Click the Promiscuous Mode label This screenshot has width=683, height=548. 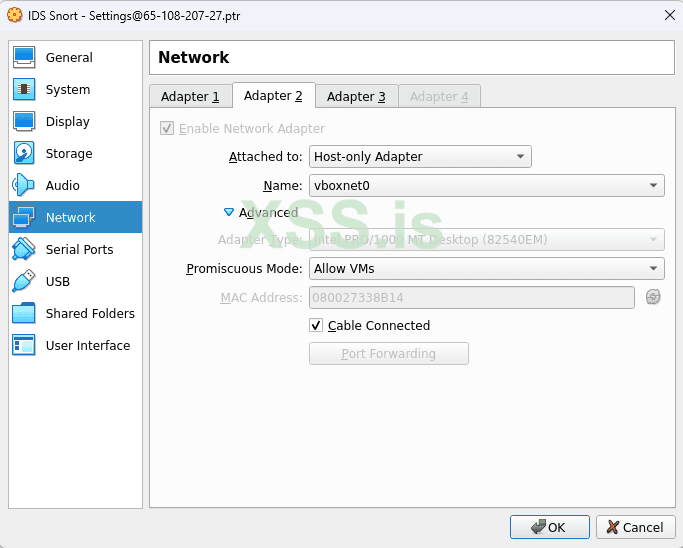coord(244,269)
